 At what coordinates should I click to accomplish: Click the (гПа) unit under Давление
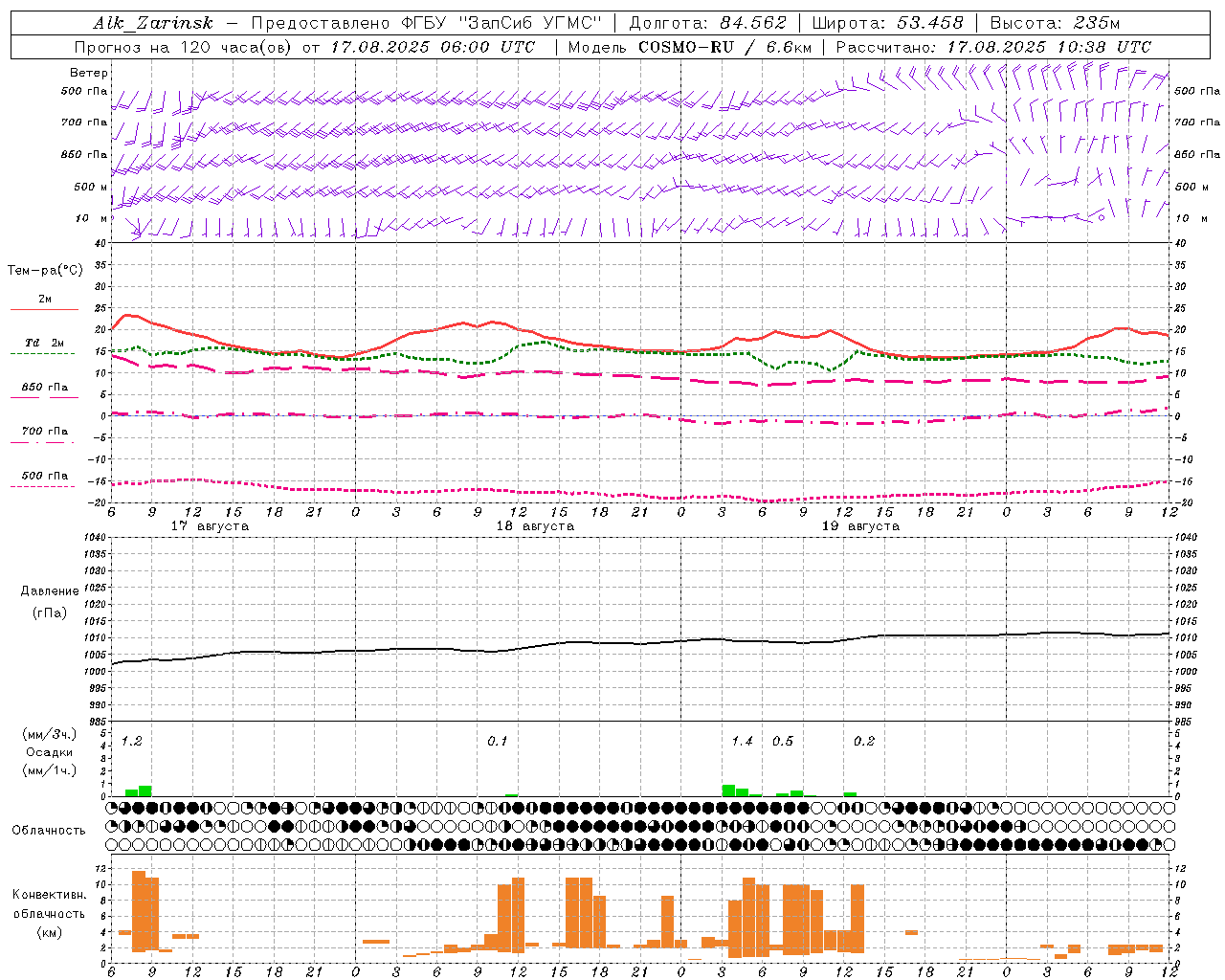click(50, 612)
